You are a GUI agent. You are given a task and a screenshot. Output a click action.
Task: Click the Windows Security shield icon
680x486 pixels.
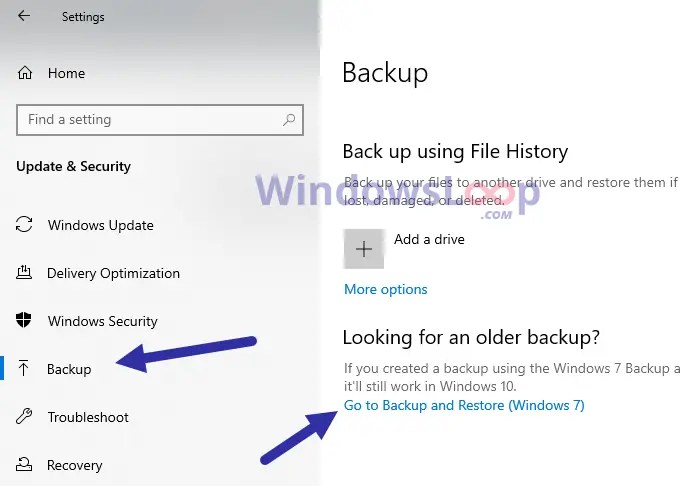23,320
